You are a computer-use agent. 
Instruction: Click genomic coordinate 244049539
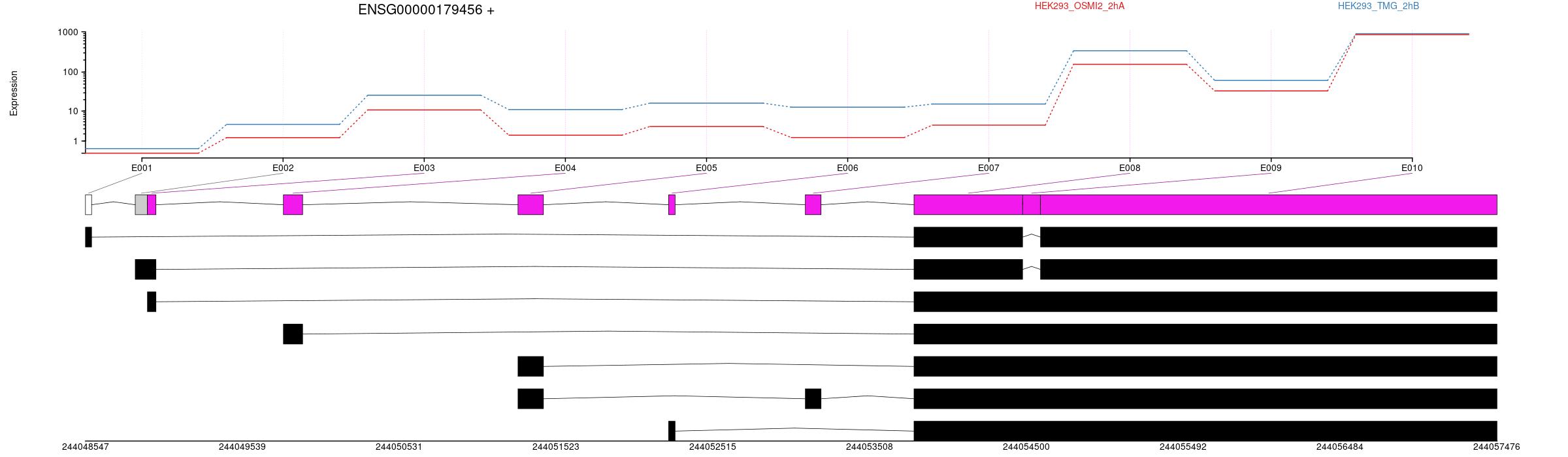[242, 447]
